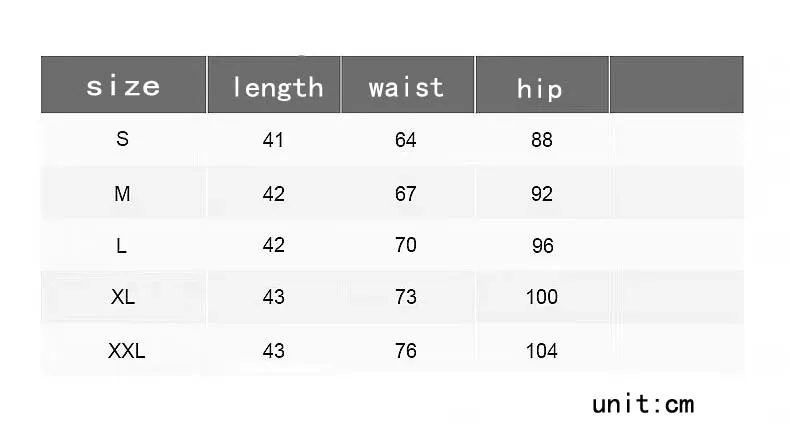
Task: Click the S hip value 88
Action: [x=542, y=139]
